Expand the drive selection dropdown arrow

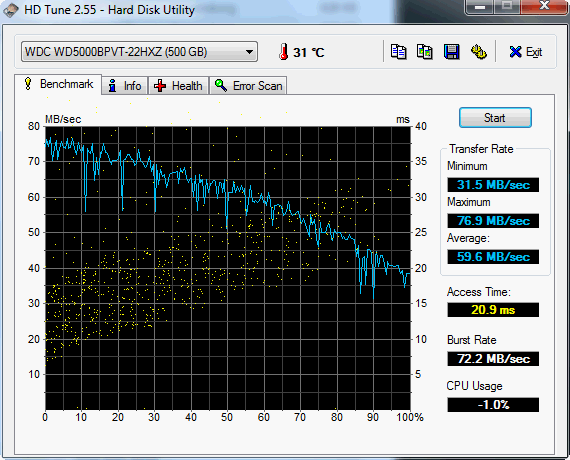click(249, 52)
